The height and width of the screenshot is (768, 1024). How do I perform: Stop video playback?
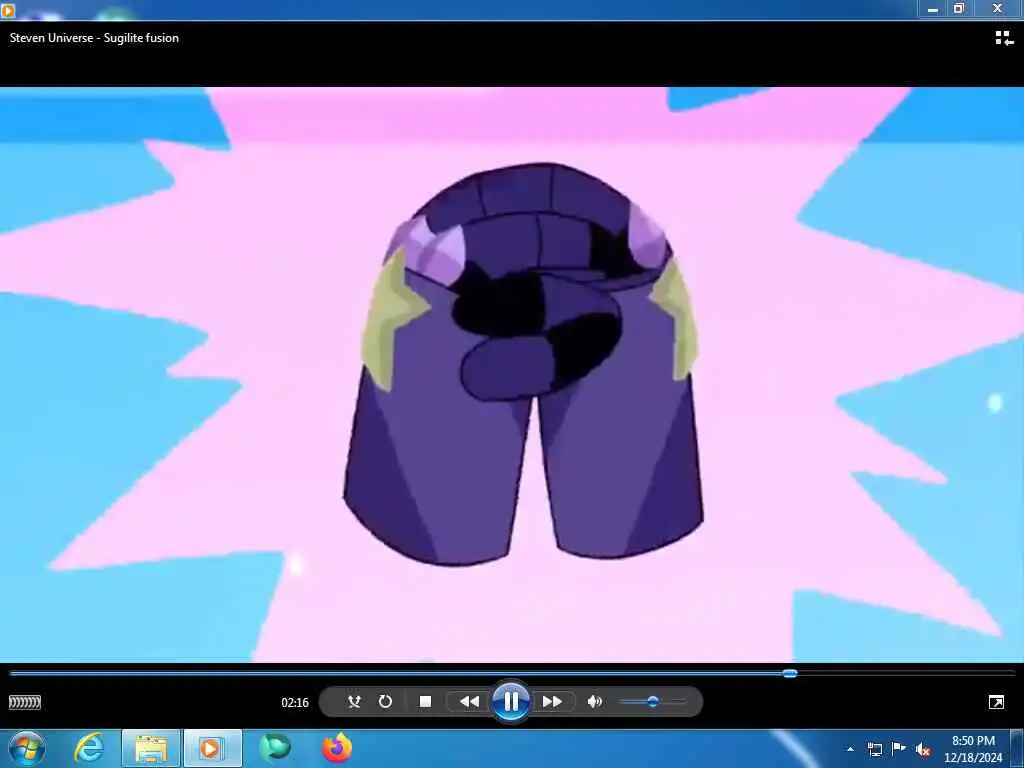[425, 701]
